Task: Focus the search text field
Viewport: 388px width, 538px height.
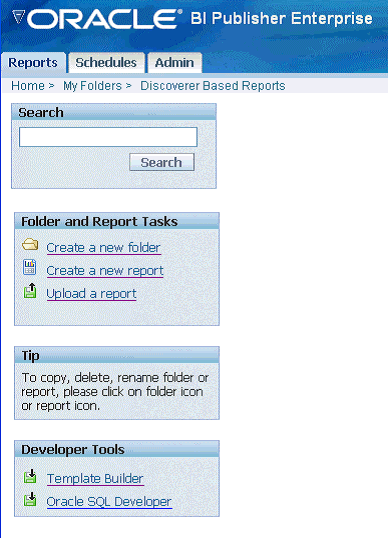Action: tap(108, 137)
